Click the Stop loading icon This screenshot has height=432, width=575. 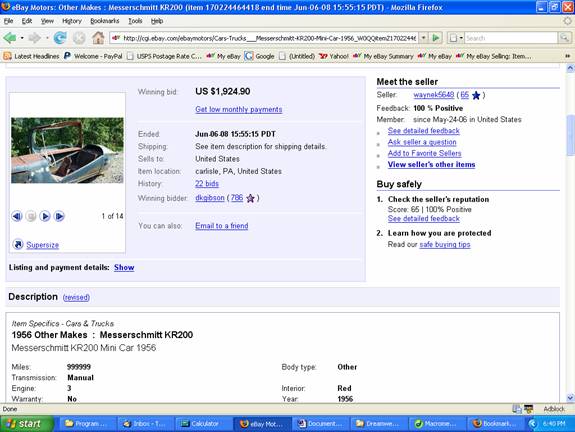pos(79,38)
